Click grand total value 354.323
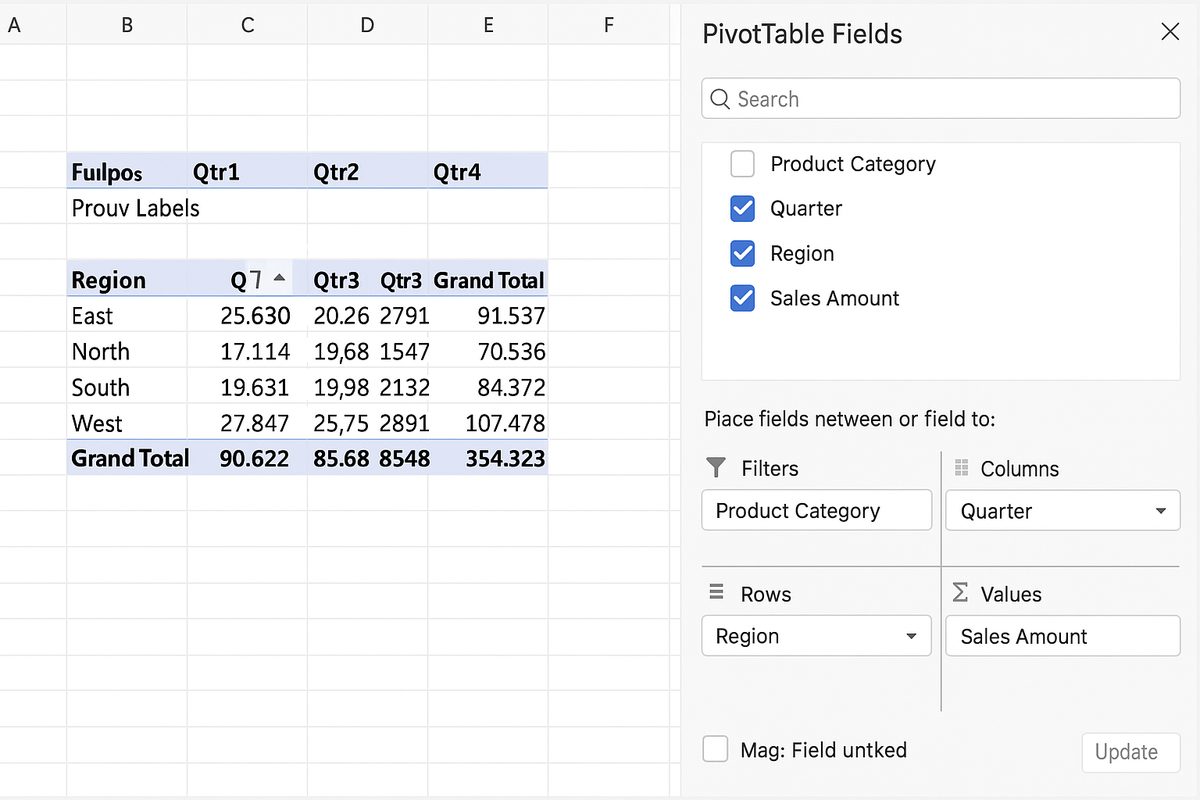Screen dimensions: 1200x800 [x=505, y=459]
